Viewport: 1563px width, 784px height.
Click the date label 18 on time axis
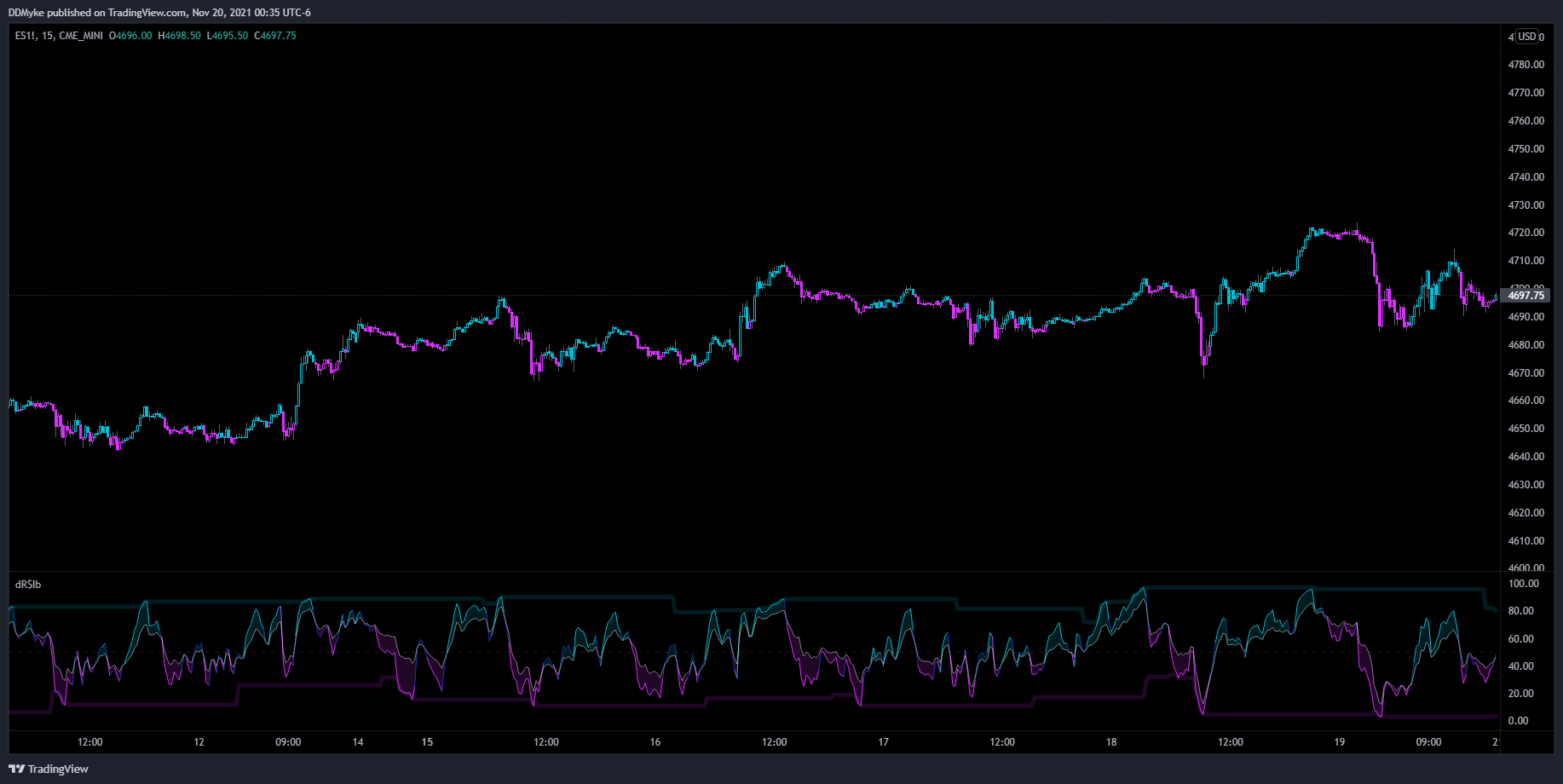click(1111, 742)
